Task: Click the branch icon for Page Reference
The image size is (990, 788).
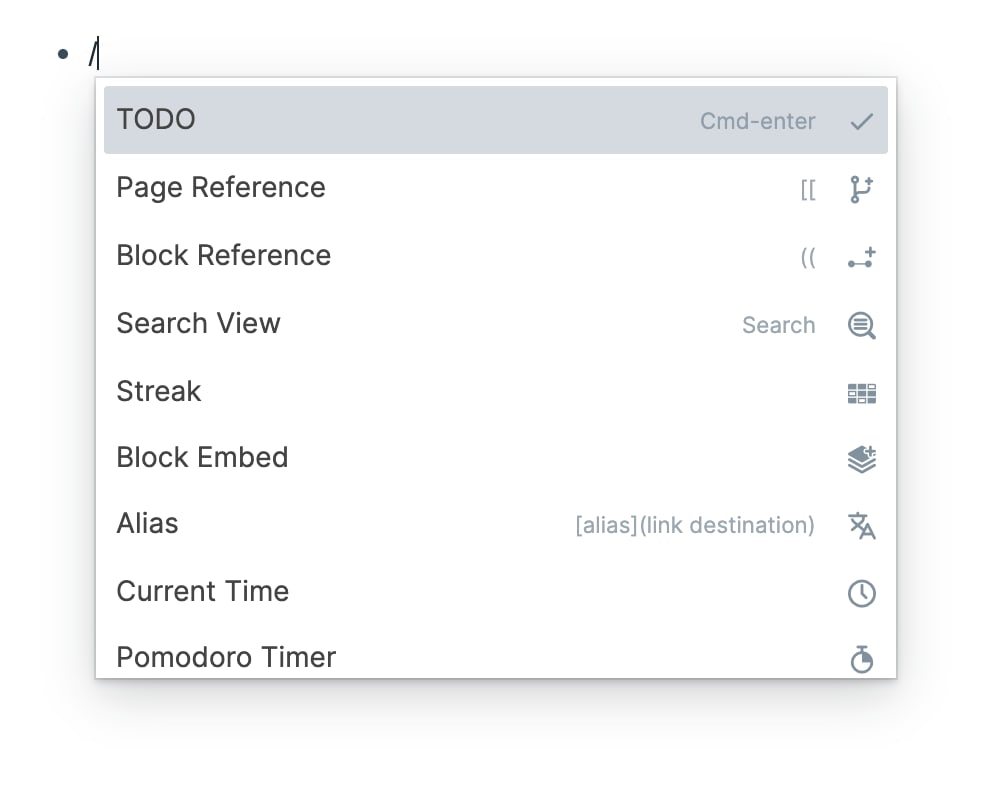Action: point(861,189)
